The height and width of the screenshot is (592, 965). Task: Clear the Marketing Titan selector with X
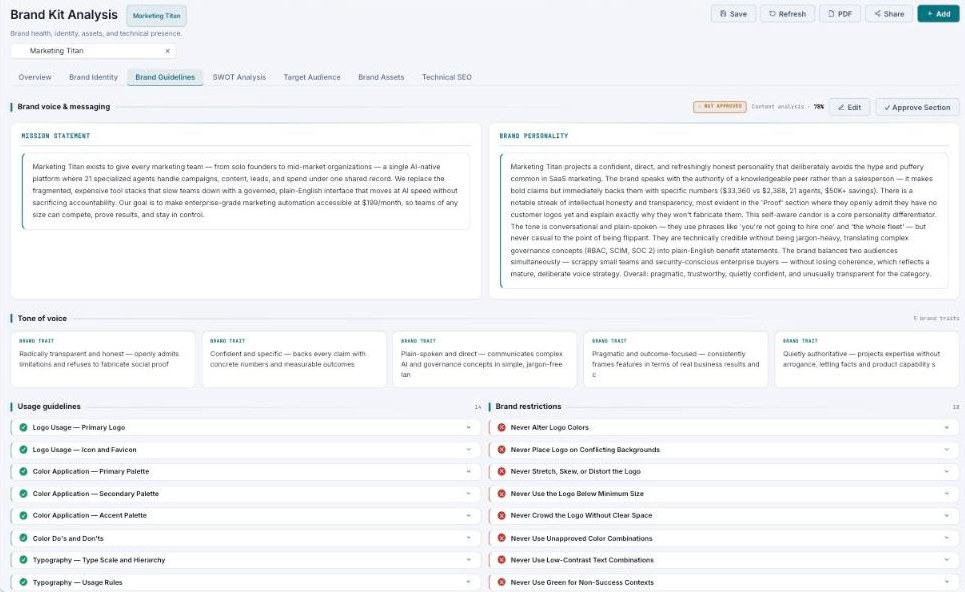167,51
